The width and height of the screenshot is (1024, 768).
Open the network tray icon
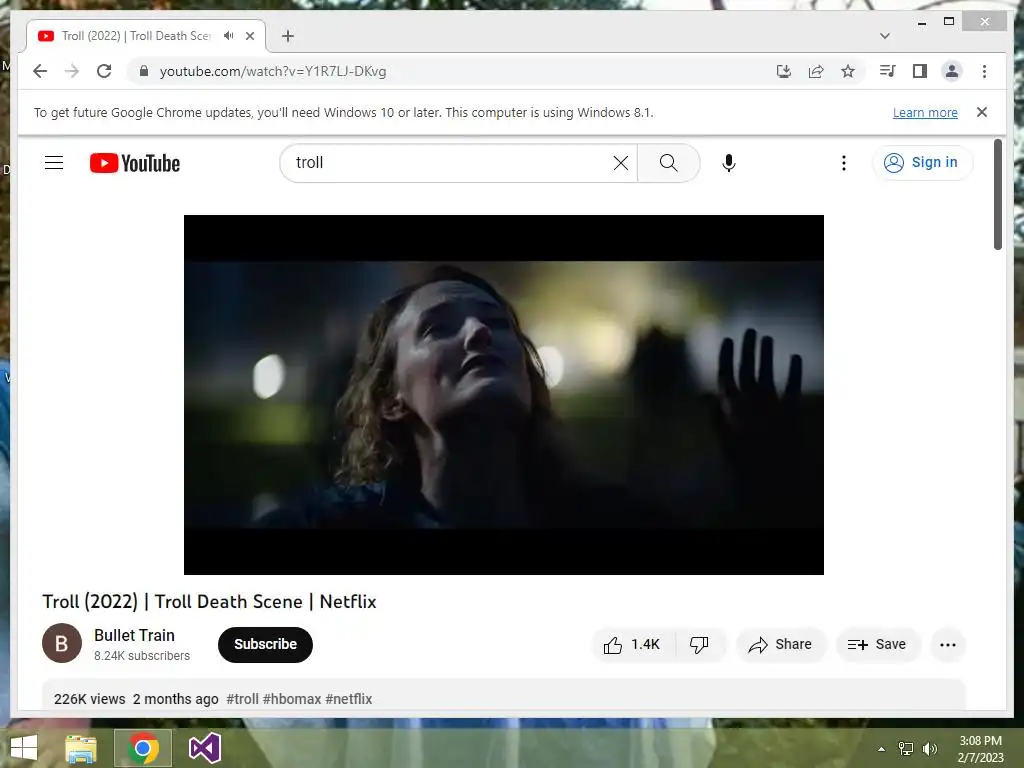click(905, 749)
